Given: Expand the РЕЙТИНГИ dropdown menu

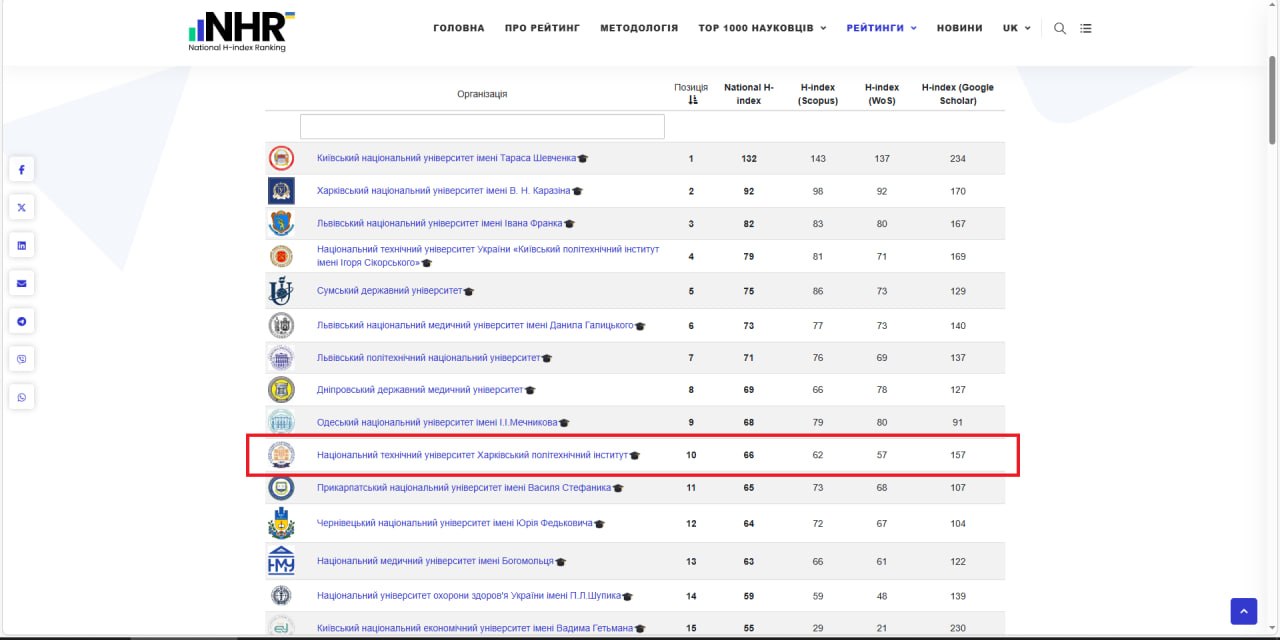Looking at the screenshot, I should pos(881,28).
